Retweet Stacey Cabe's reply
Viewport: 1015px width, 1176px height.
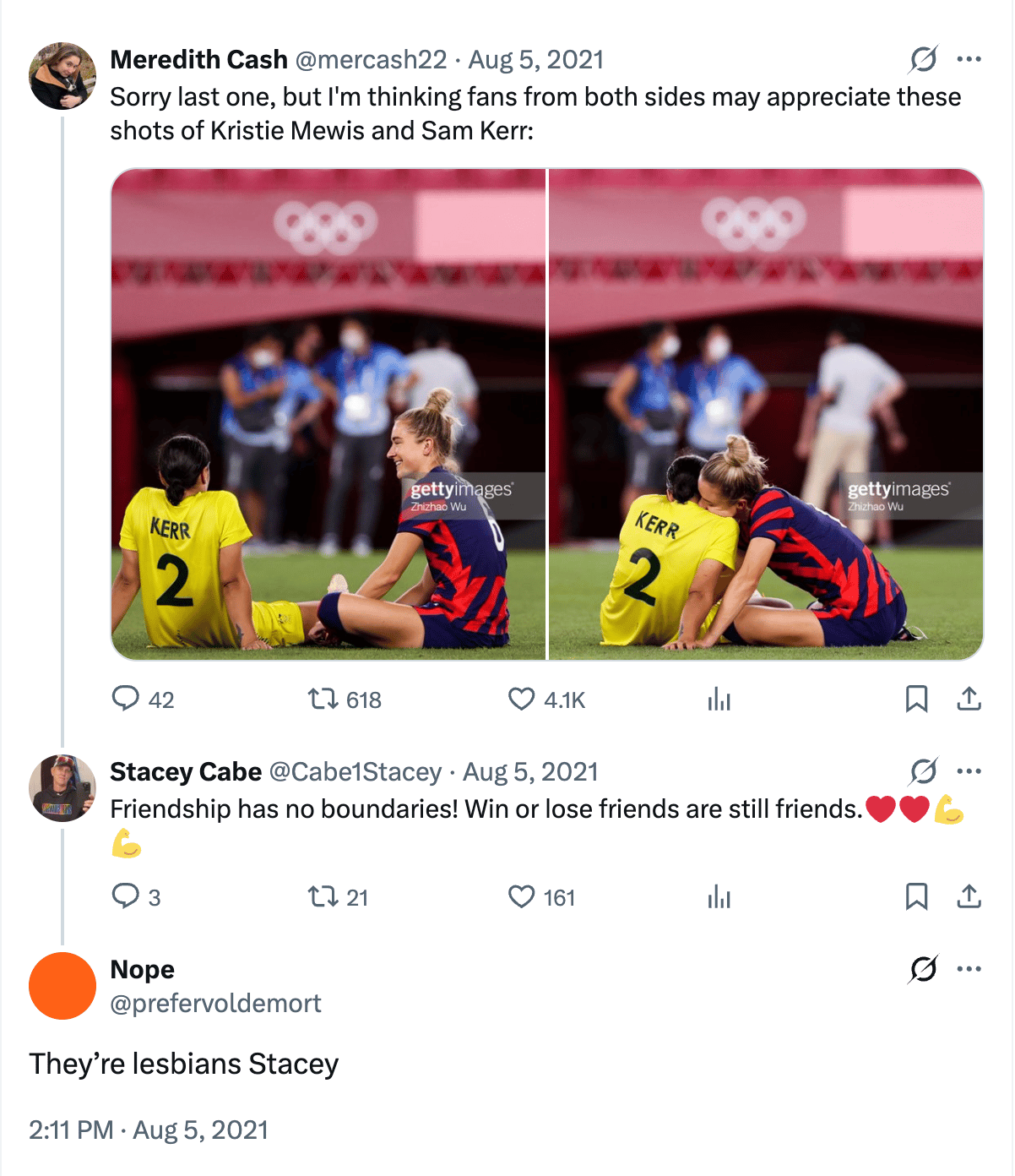click(323, 896)
